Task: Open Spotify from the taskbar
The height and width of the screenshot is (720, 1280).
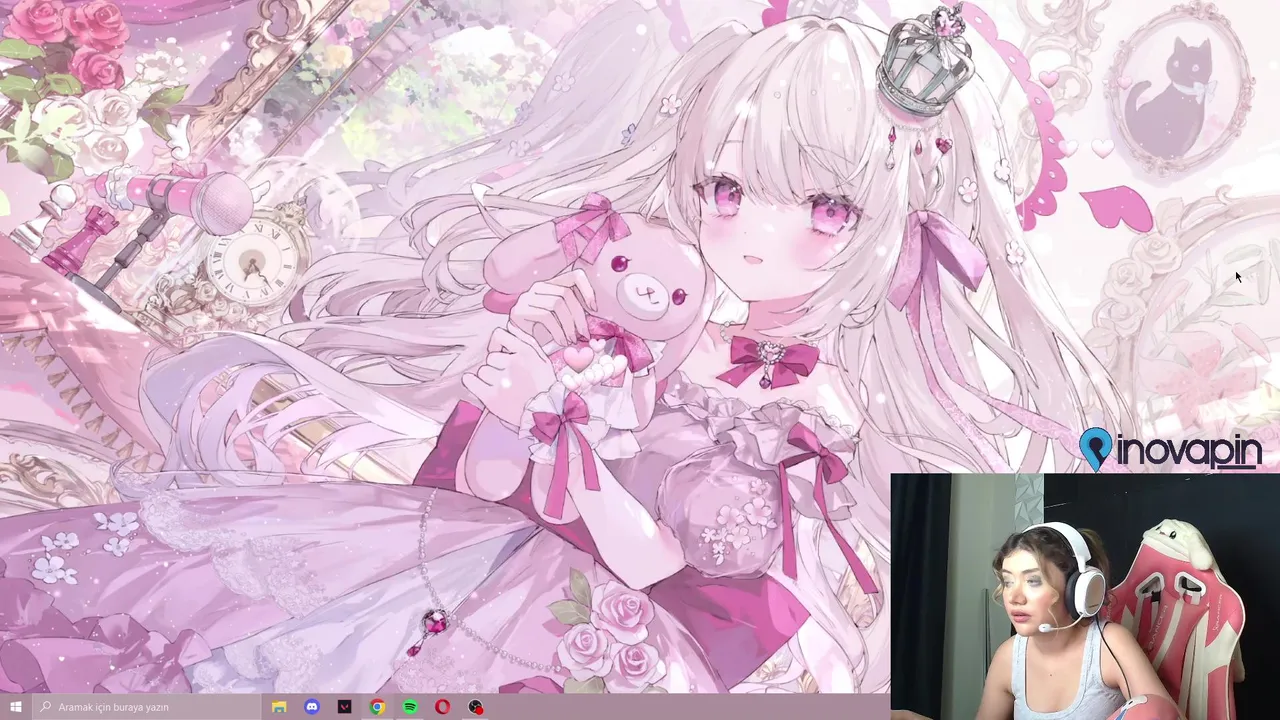Action: 410,707
